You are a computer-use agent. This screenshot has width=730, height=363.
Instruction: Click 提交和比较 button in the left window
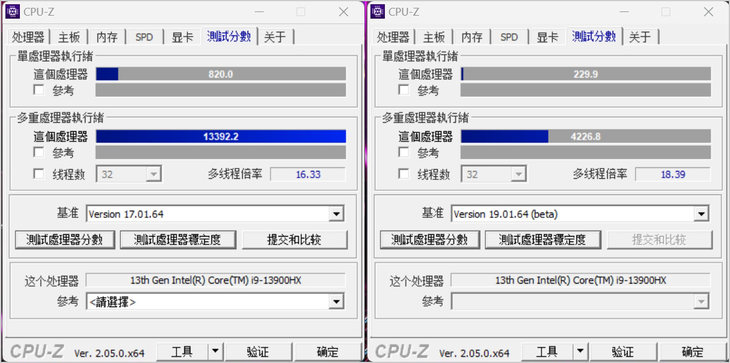point(295,240)
